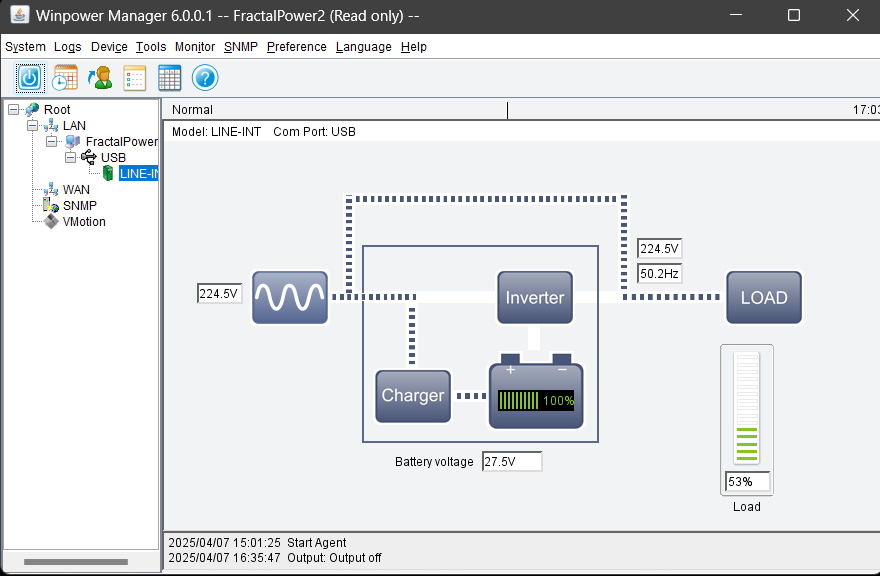Click the power shutdown toolbar icon

[x=30, y=78]
